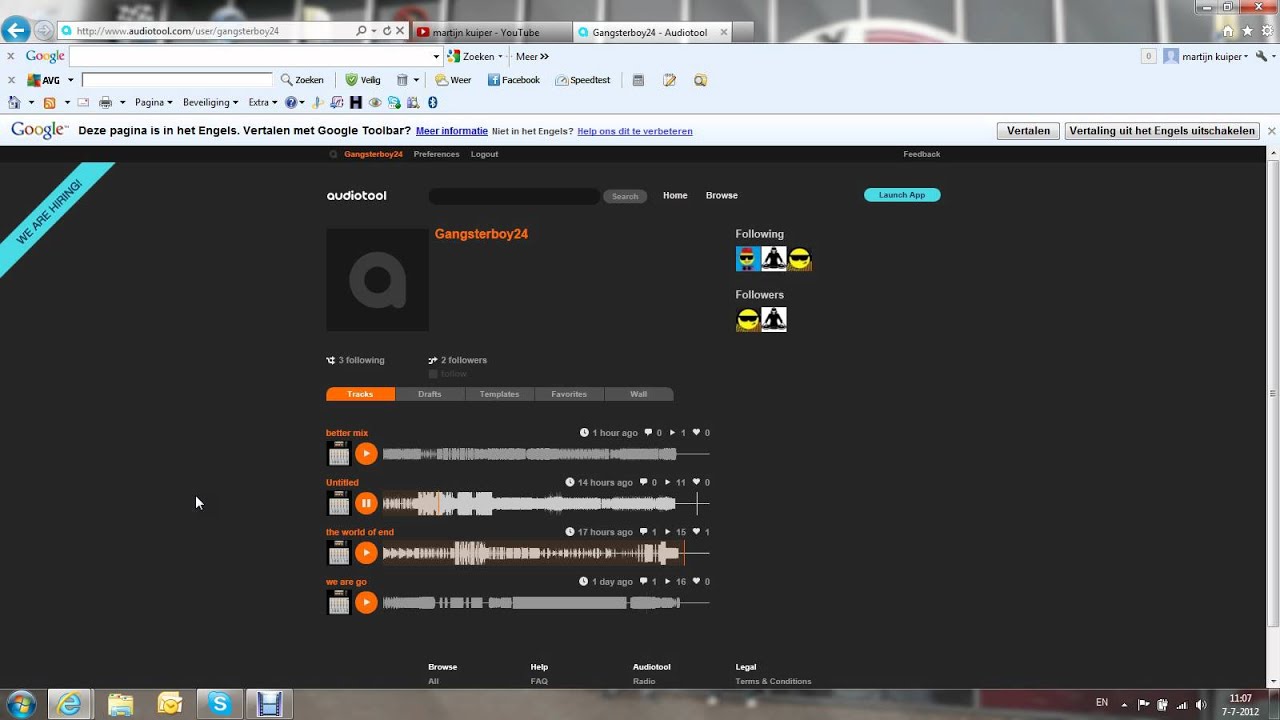Click the printer icon in command bar
The height and width of the screenshot is (720, 1280).
tap(105, 102)
